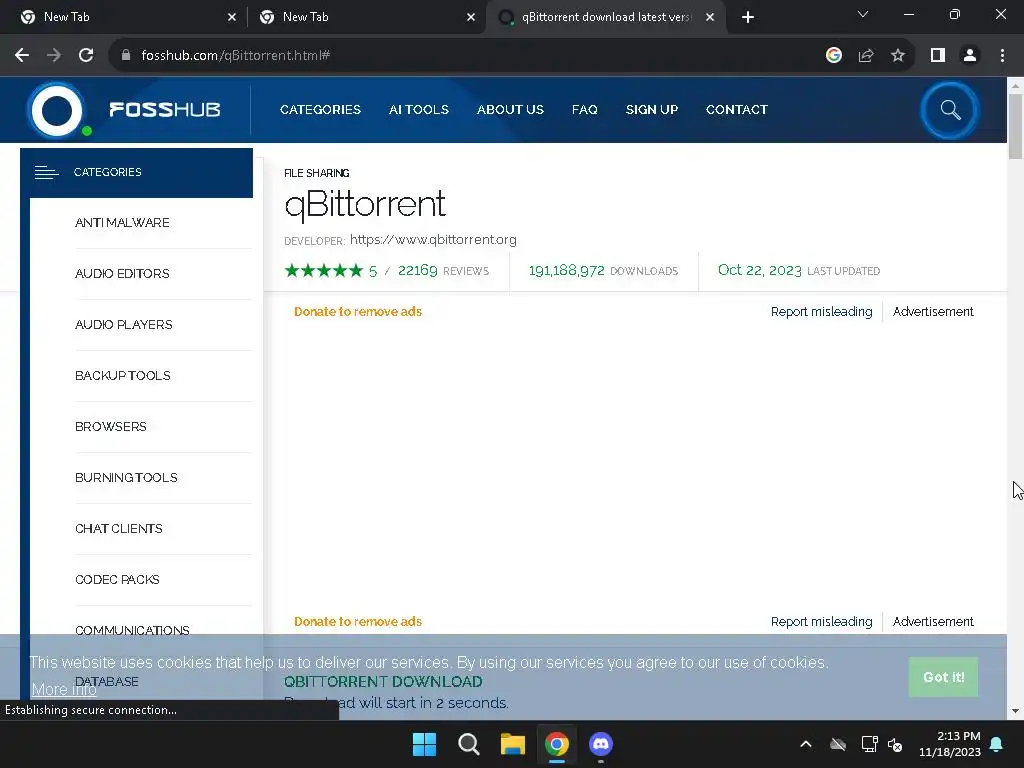Close the qBittorrent download tab
The height and width of the screenshot is (768, 1024).
click(x=710, y=17)
